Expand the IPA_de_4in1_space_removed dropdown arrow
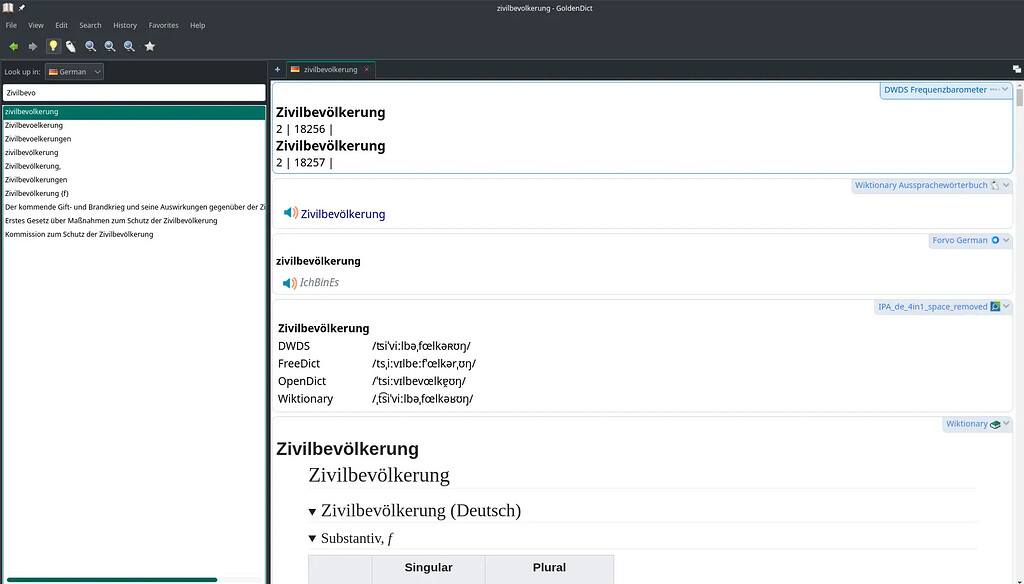The image size is (1024, 584). coord(1004,307)
